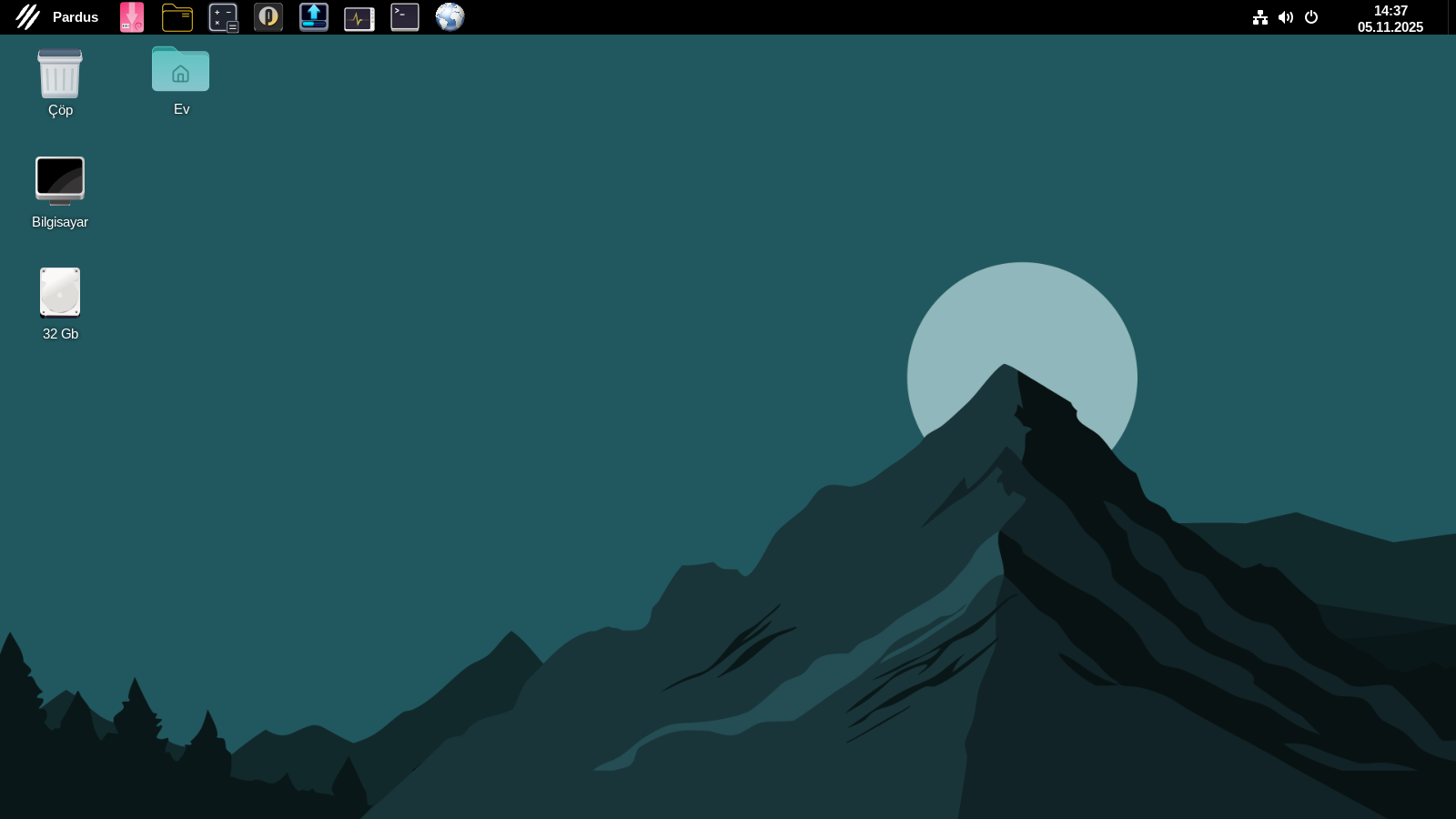Open the file manager from panel
The width and height of the screenshot is (1456, 819).
(177, 17)
